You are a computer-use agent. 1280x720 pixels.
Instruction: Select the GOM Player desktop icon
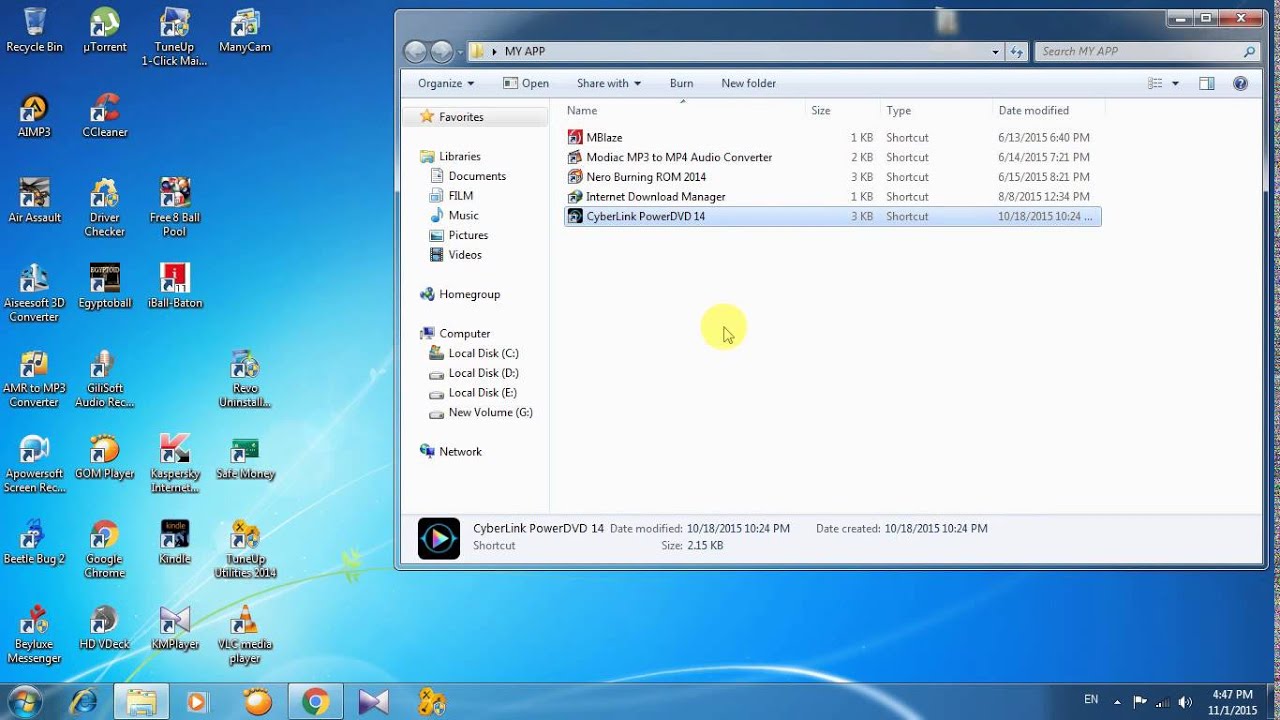click(x=104, y=457)
